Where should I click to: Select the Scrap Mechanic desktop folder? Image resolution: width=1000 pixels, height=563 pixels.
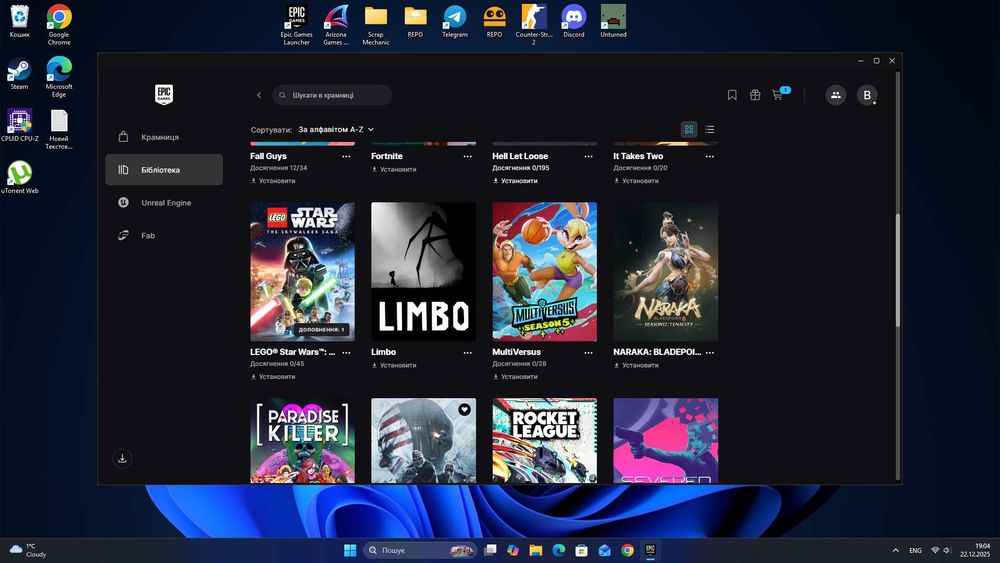click(x=376, y=25)
